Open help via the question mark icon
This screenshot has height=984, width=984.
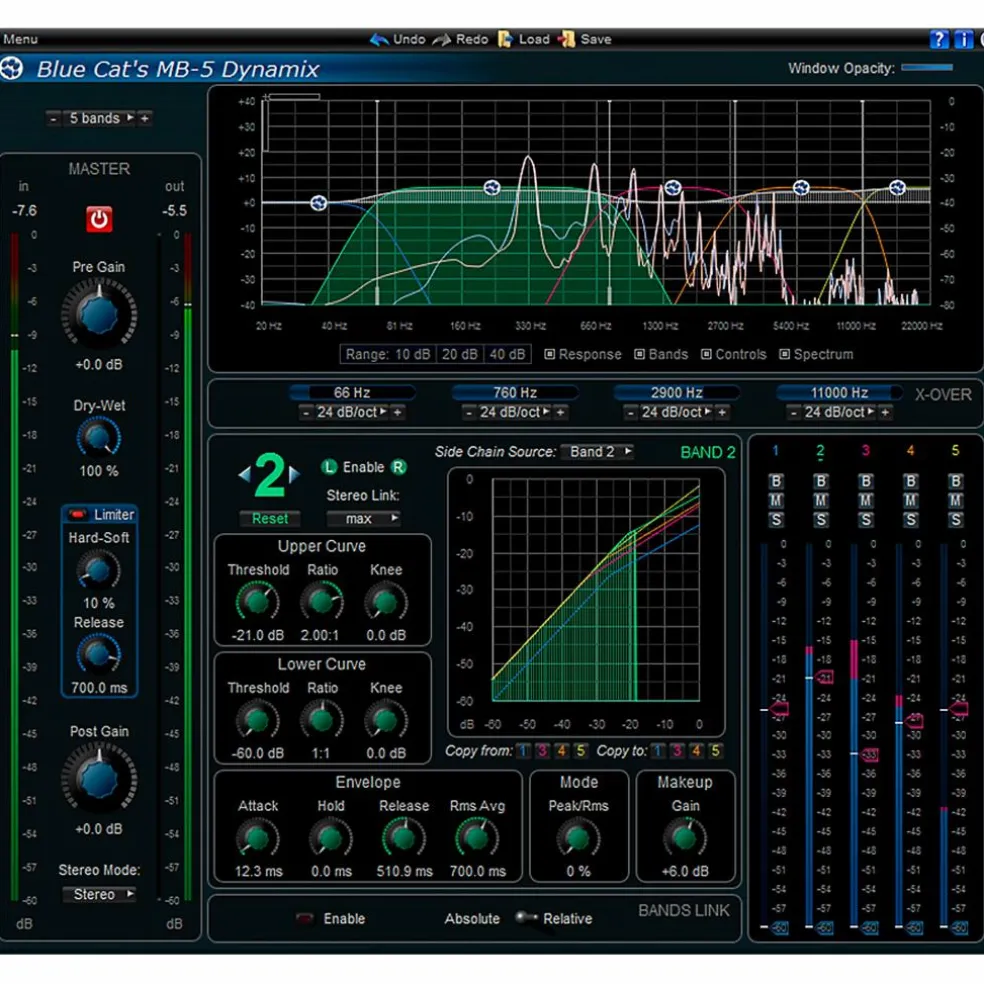click(939, 40)
